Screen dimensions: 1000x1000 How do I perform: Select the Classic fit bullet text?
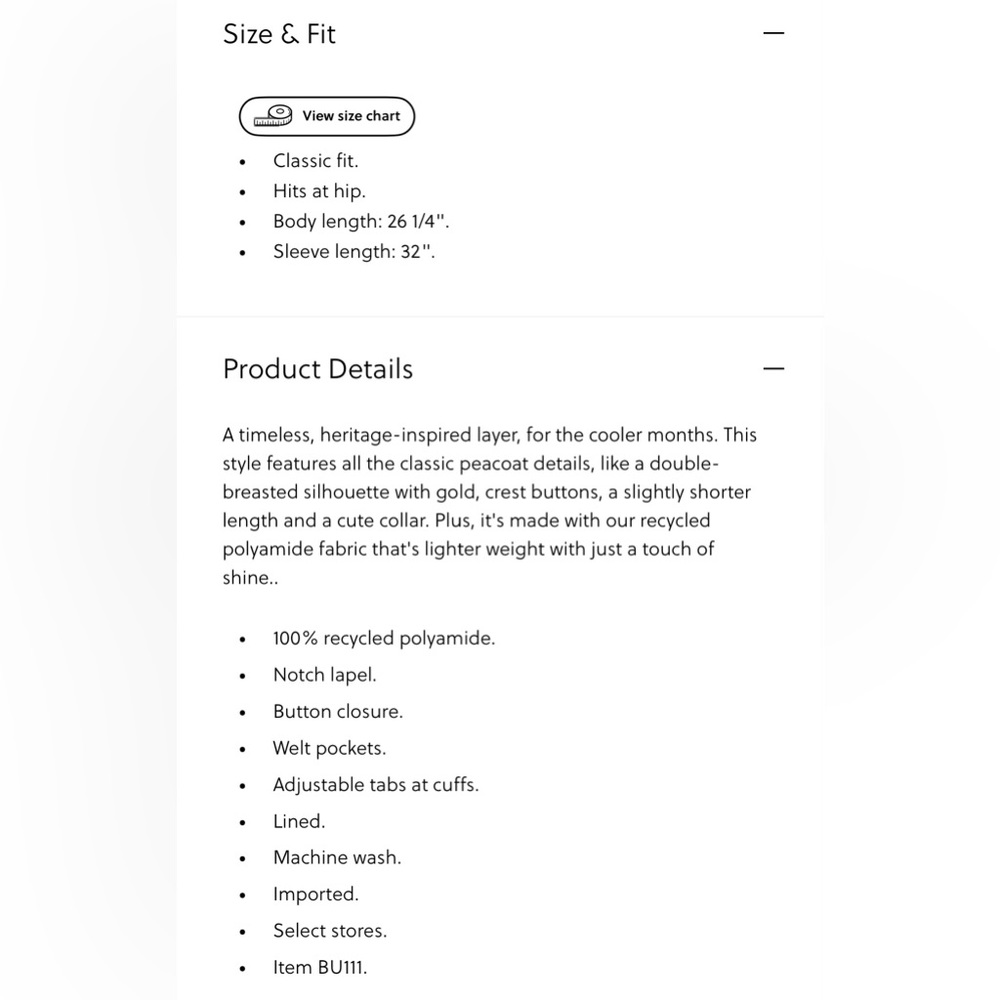316,161
